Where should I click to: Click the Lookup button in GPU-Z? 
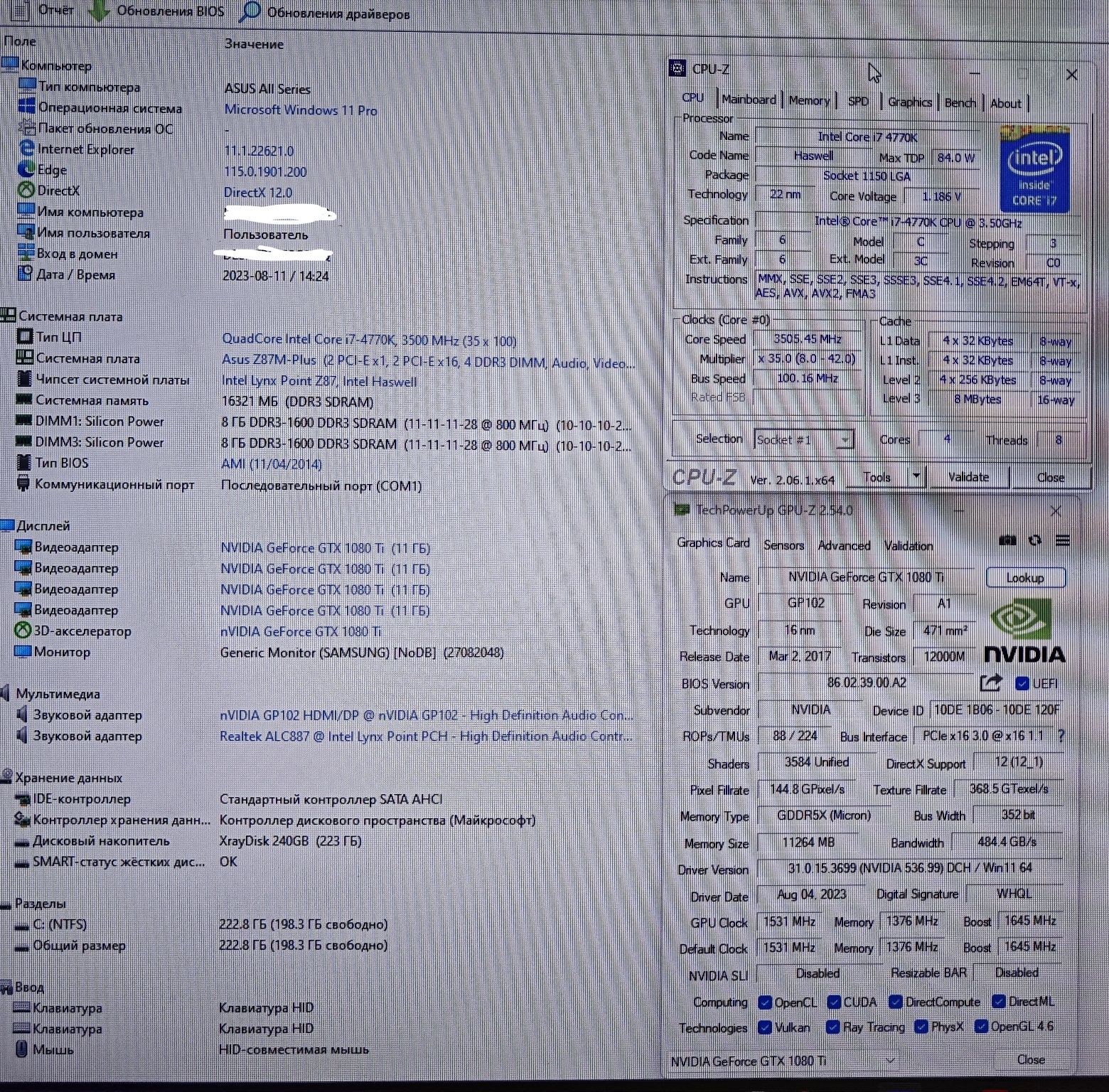coord(1025,577)
